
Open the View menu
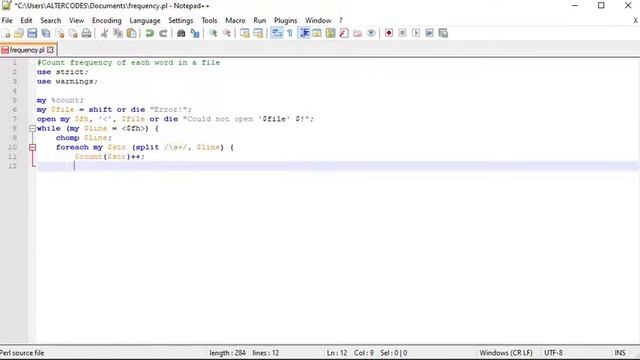click(76, 20)
